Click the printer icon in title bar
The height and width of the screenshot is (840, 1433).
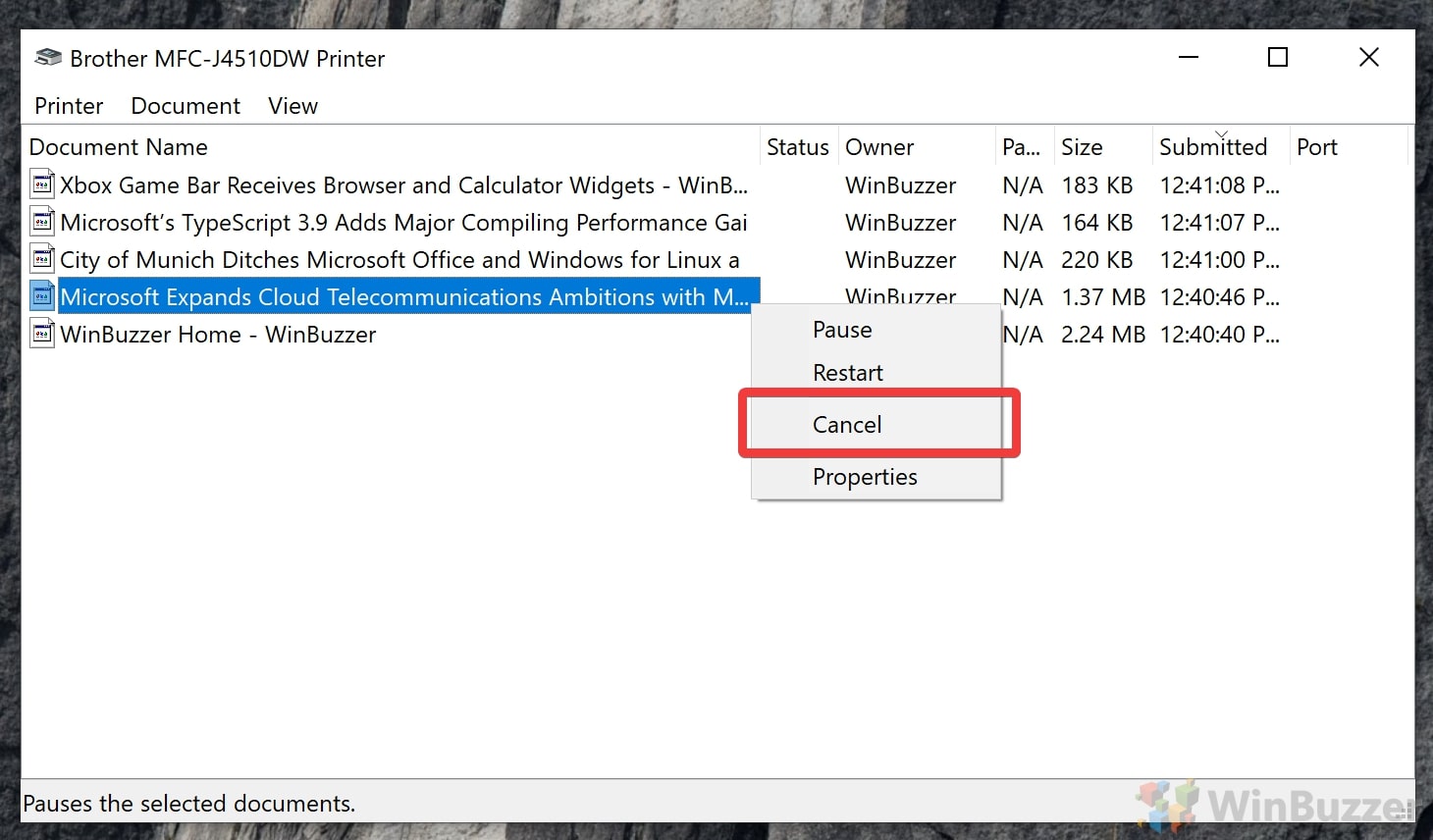tap(48, 58)
